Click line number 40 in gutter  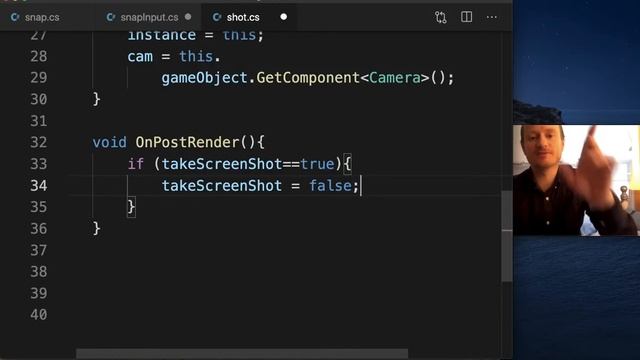pyautogui.click(x=39, y=315)
